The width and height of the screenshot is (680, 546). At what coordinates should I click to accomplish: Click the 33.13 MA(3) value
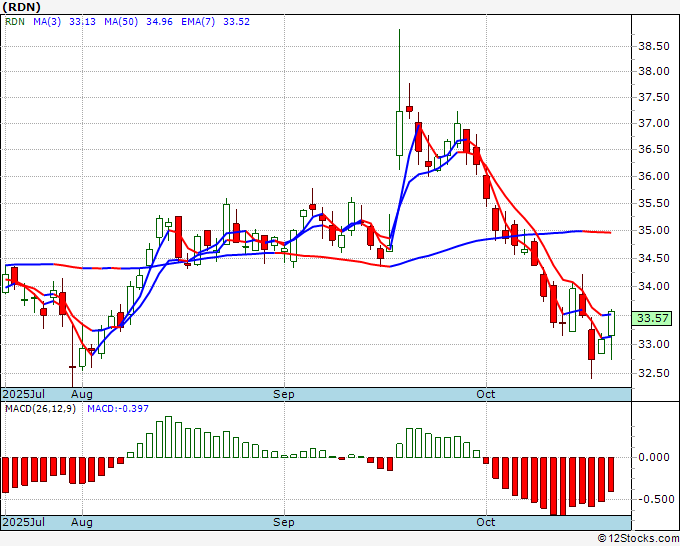tap(82, 22)
